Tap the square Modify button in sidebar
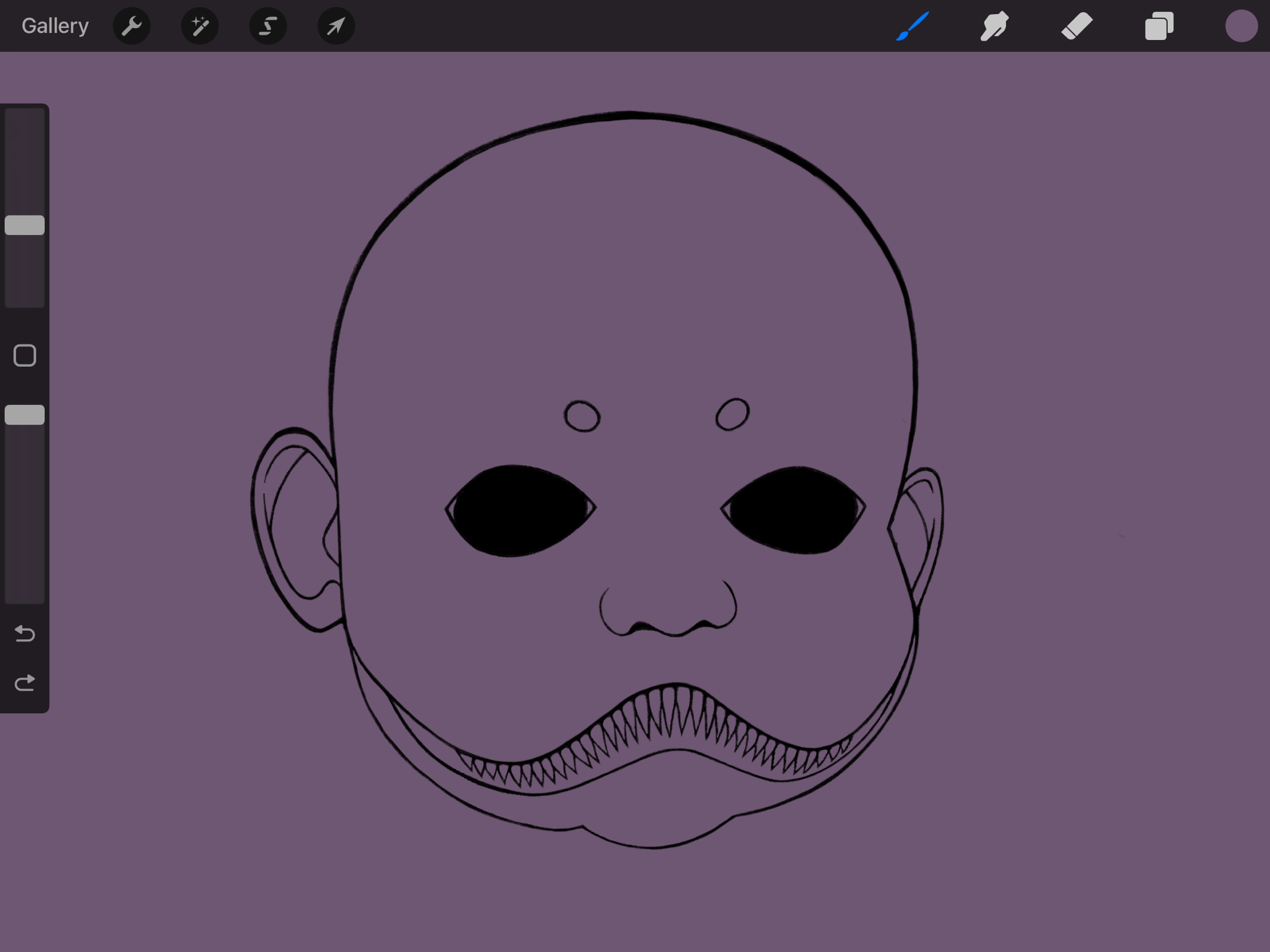 point(25,355)
